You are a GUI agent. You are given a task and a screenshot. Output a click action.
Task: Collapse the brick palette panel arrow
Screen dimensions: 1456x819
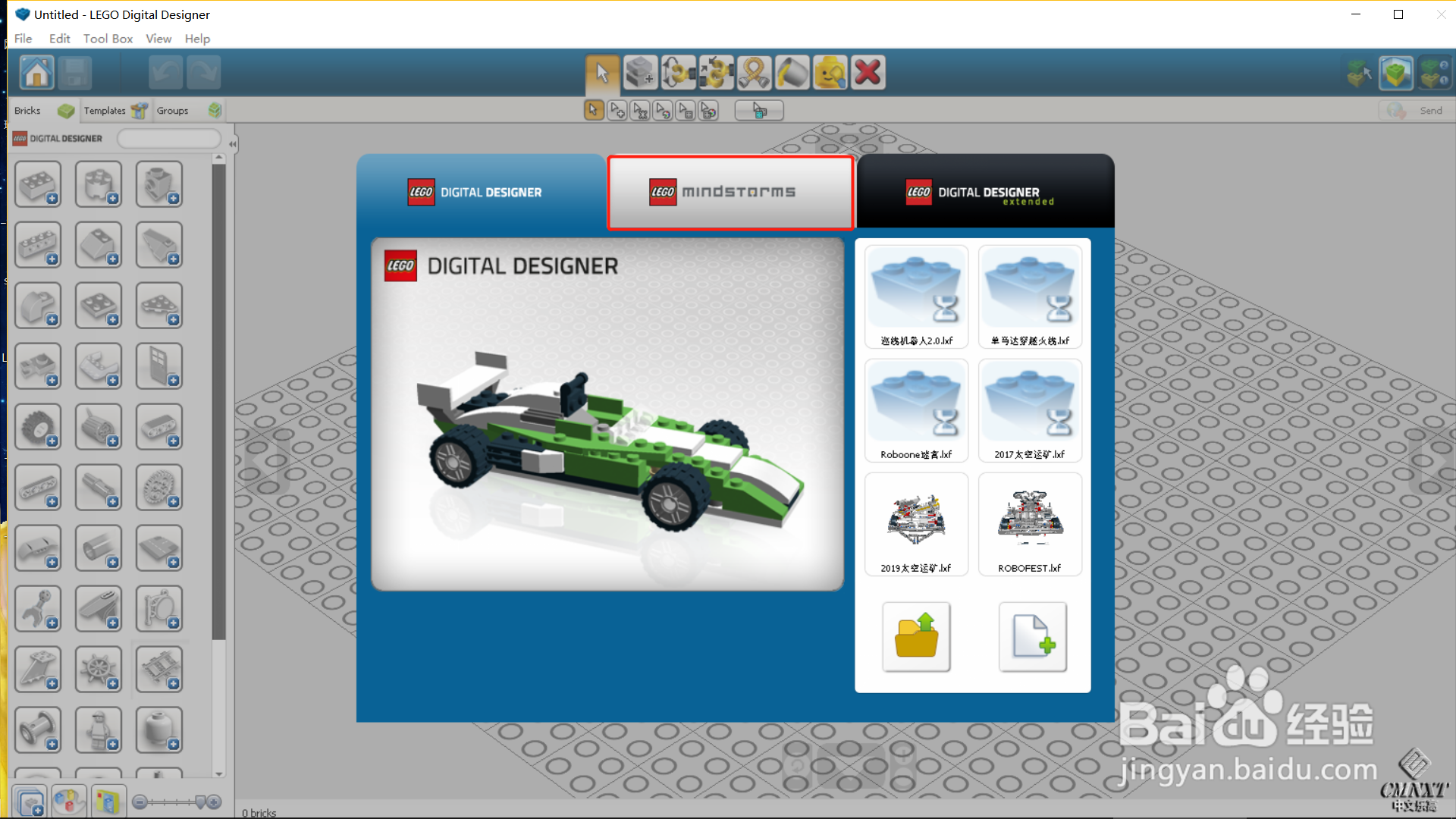coord(232,143)
